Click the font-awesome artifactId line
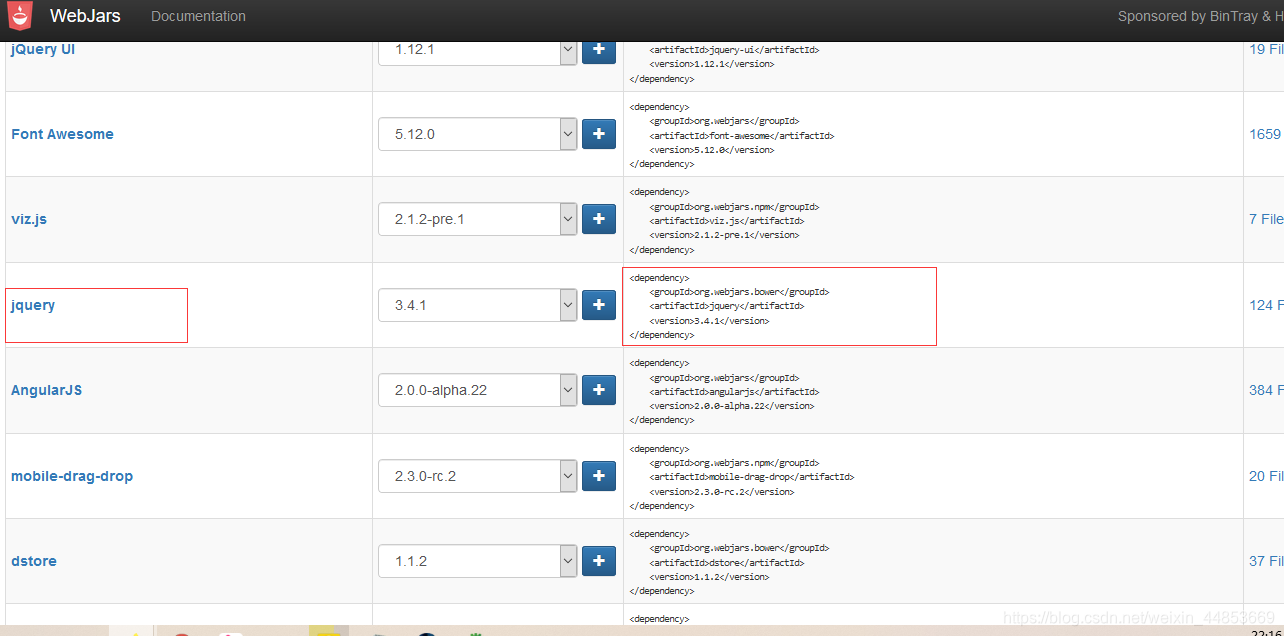 (741, 136)
